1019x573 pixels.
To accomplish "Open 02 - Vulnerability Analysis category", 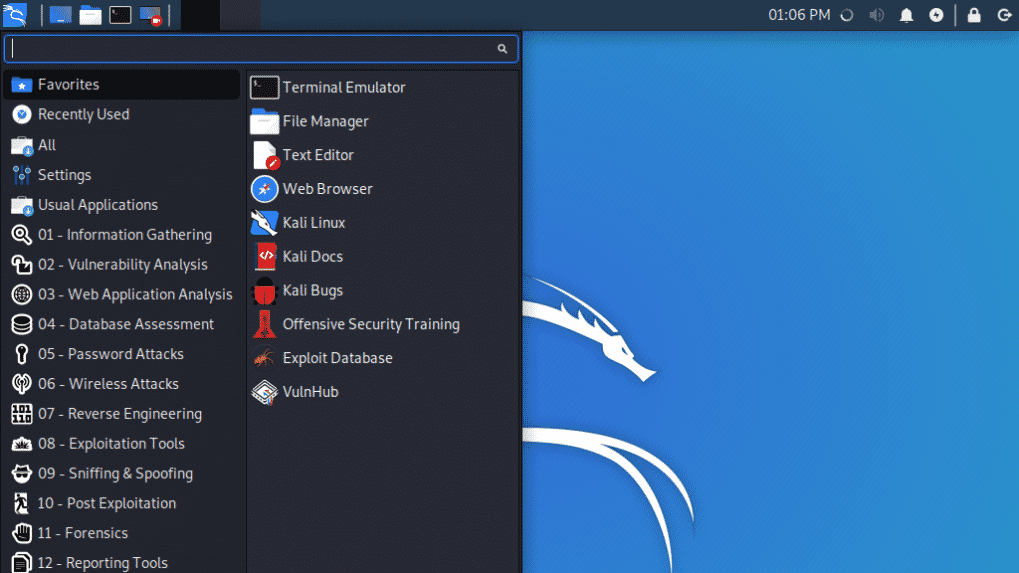I will (122, 264).
